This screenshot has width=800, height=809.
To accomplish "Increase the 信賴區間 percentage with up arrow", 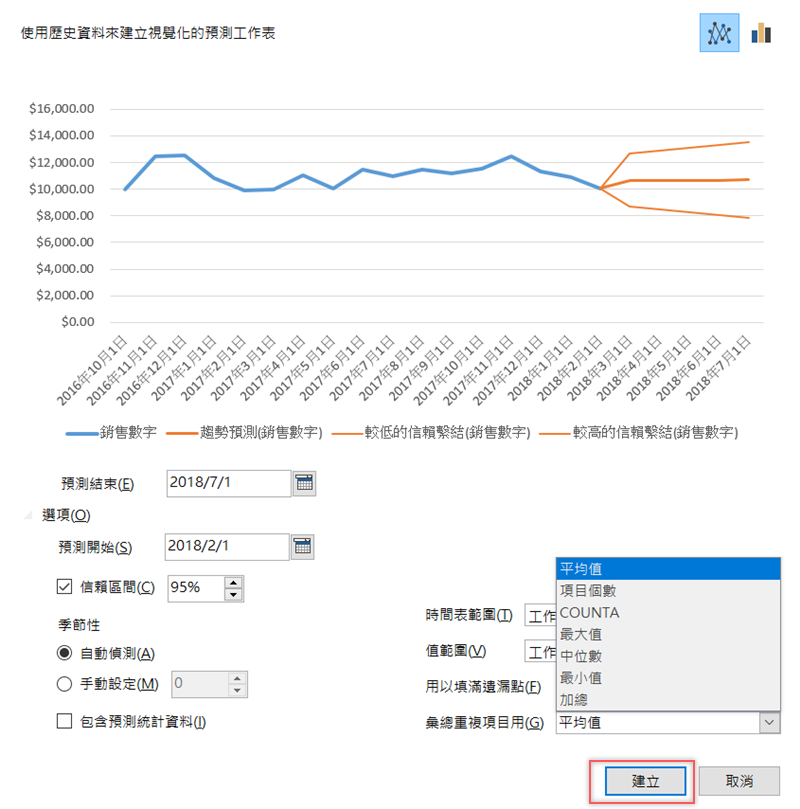I will click(234, 581).
